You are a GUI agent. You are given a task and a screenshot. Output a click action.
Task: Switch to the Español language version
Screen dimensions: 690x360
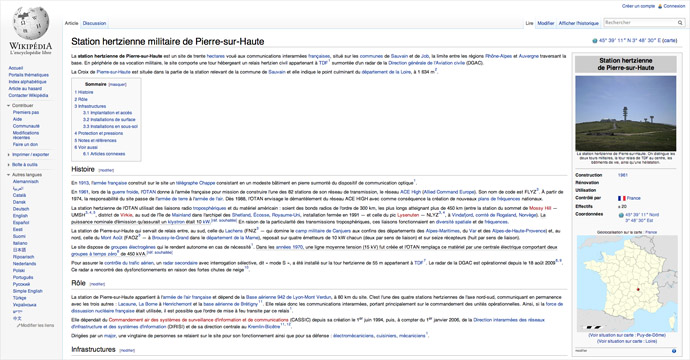point(20,223)
